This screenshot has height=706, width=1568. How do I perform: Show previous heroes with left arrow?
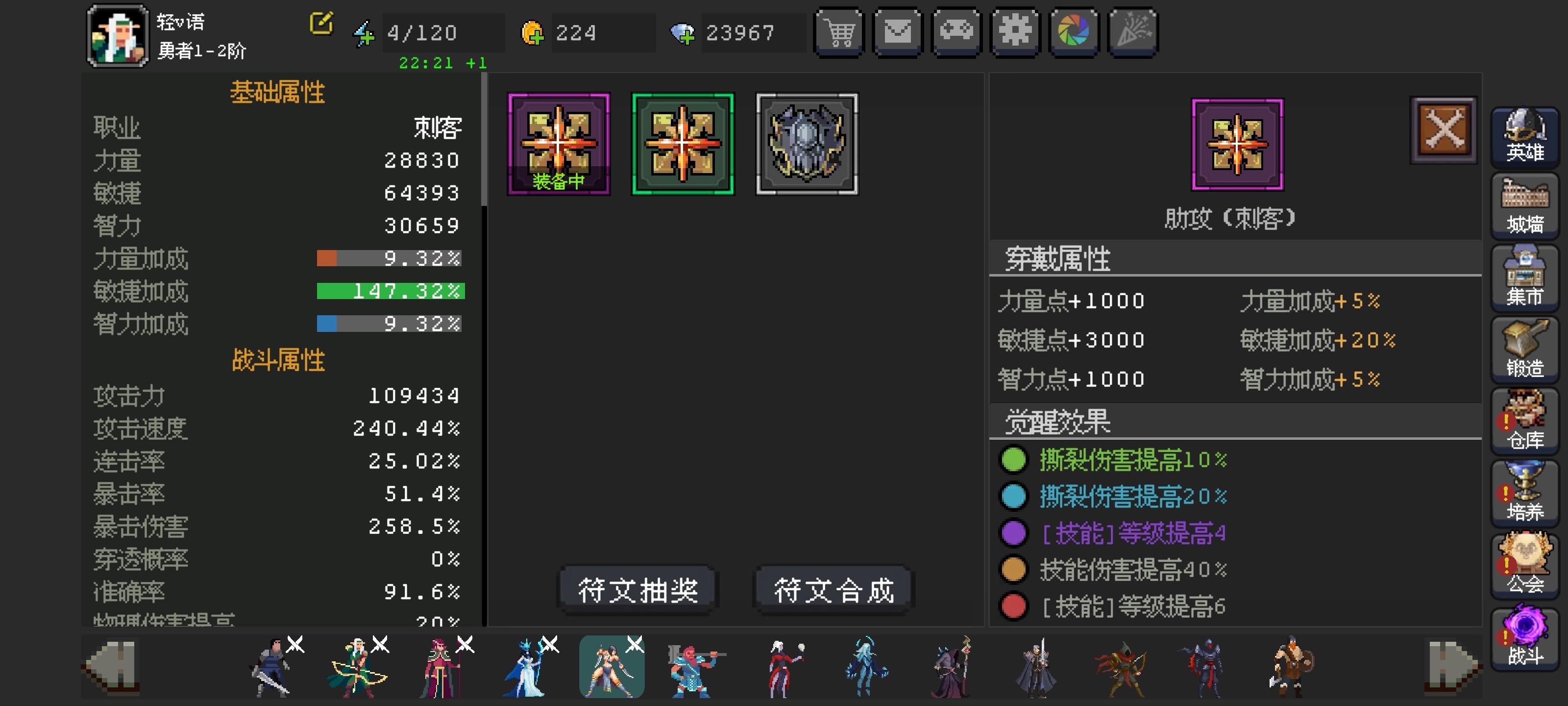click(111, 666)
